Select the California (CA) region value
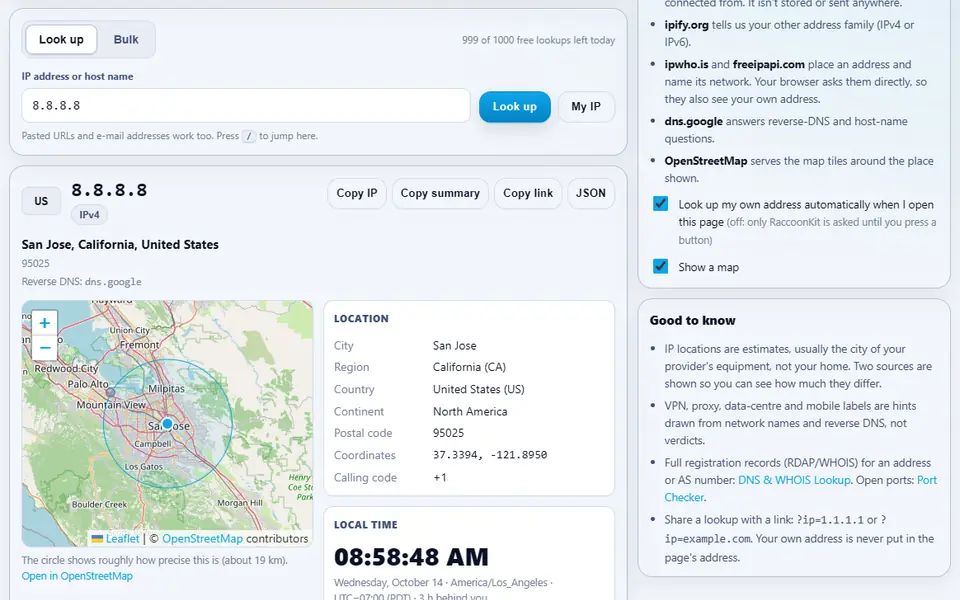The height and width of the screenshot is (600, 960). point(469,367)
